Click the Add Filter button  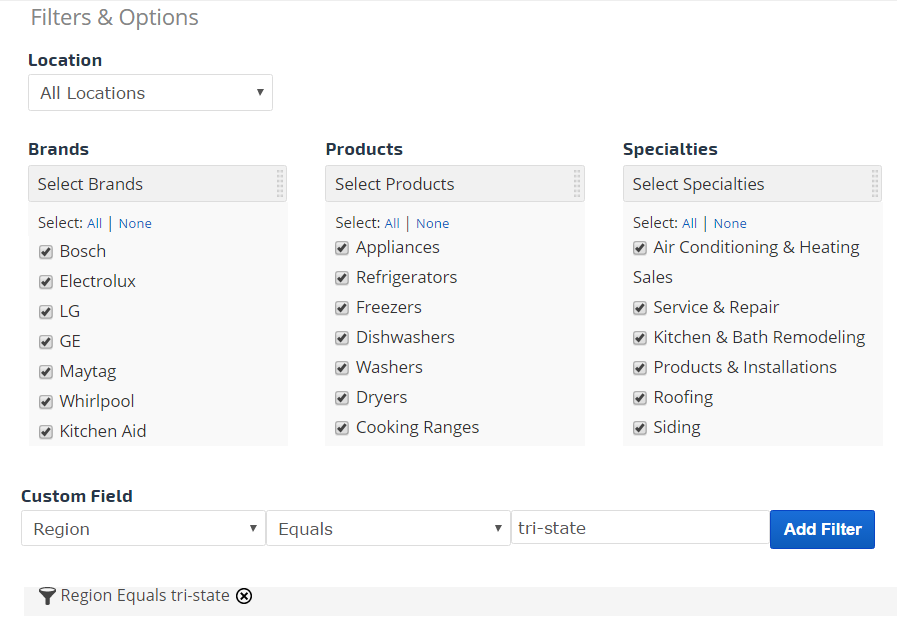pyautogui.click(x=822, y=529)
